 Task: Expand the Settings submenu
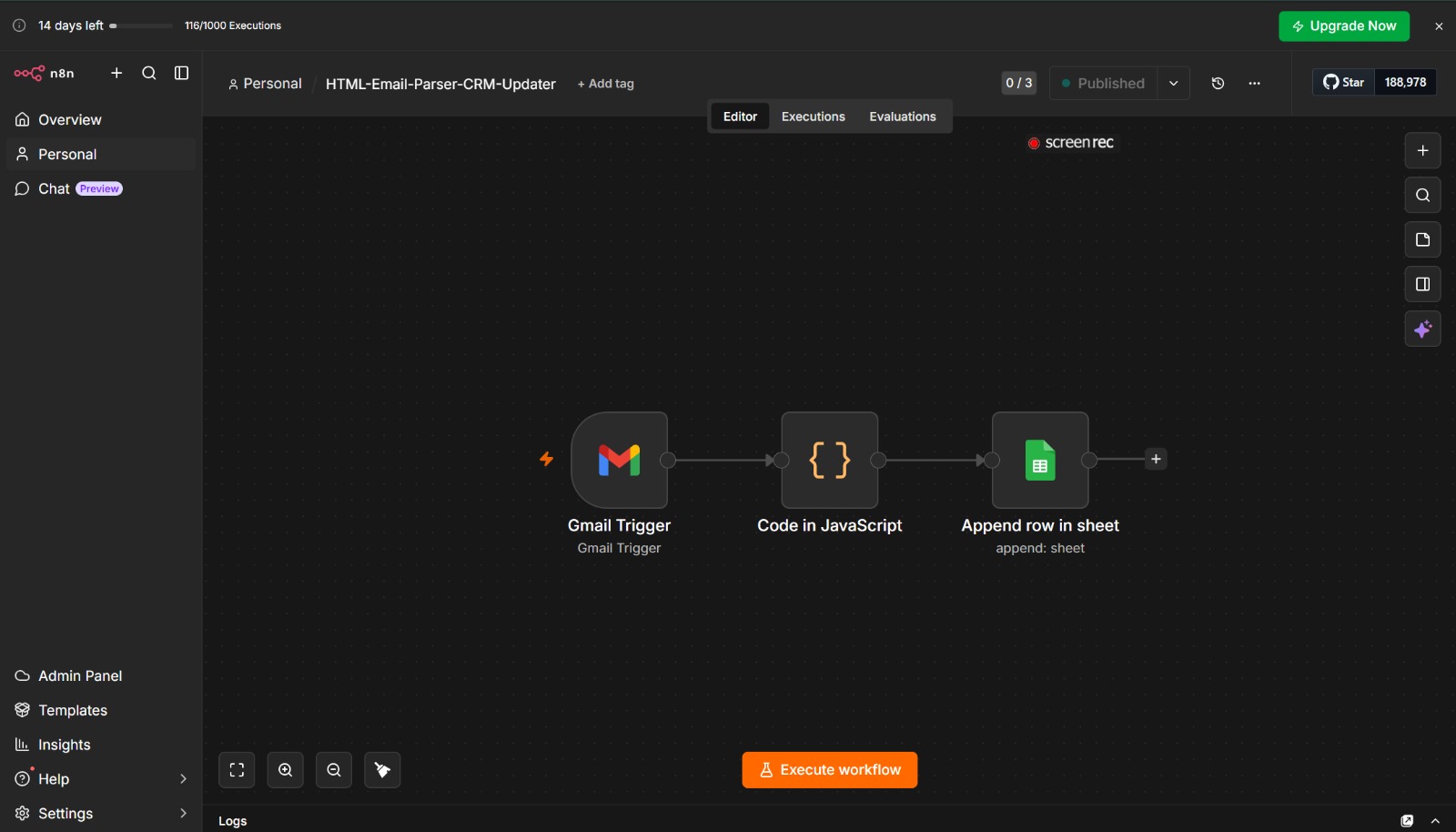(183, 813)
